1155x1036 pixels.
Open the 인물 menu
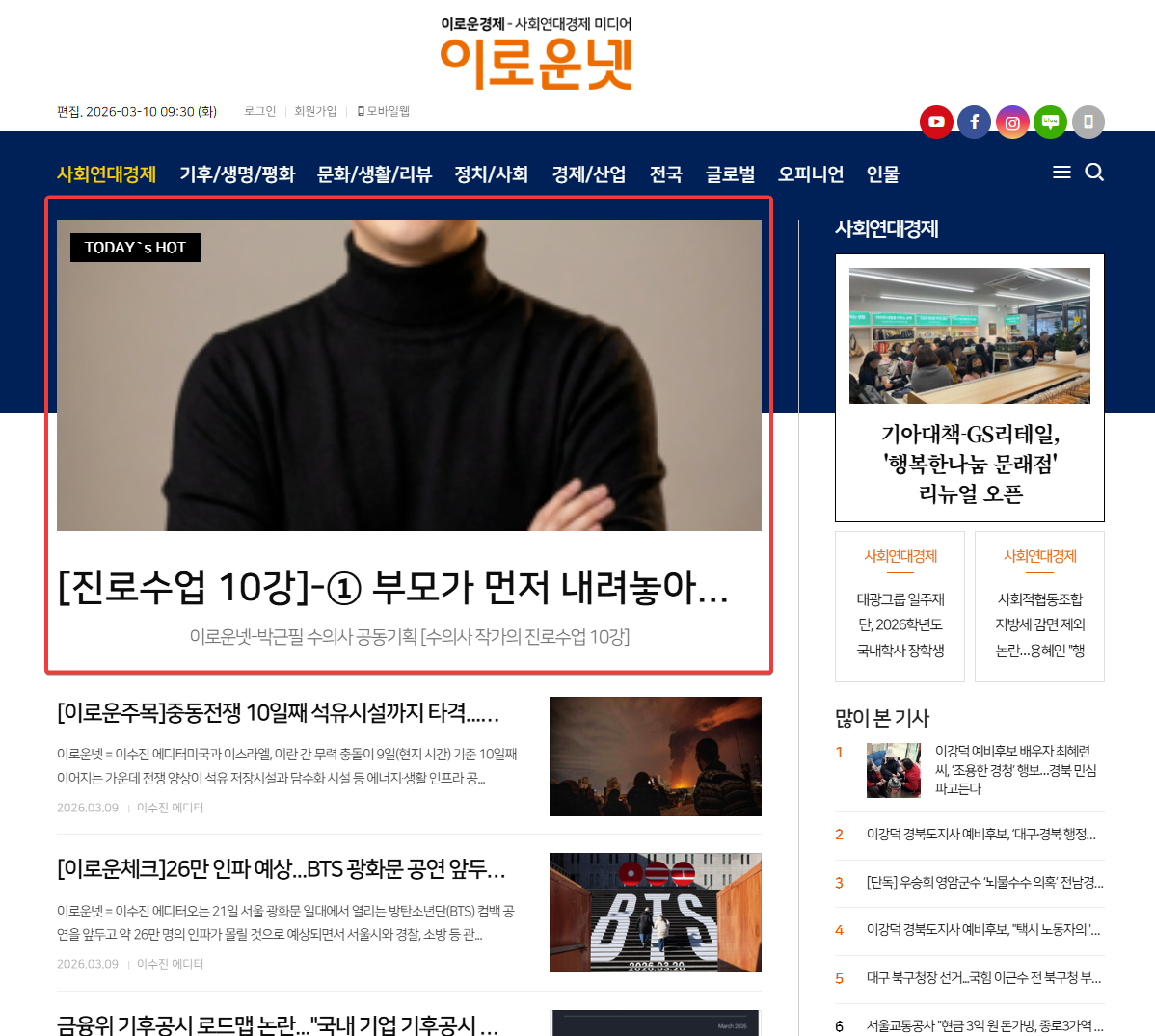tap(883, 174)
